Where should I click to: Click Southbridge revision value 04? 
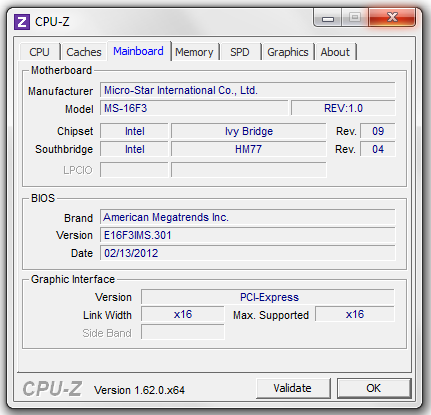378,149
